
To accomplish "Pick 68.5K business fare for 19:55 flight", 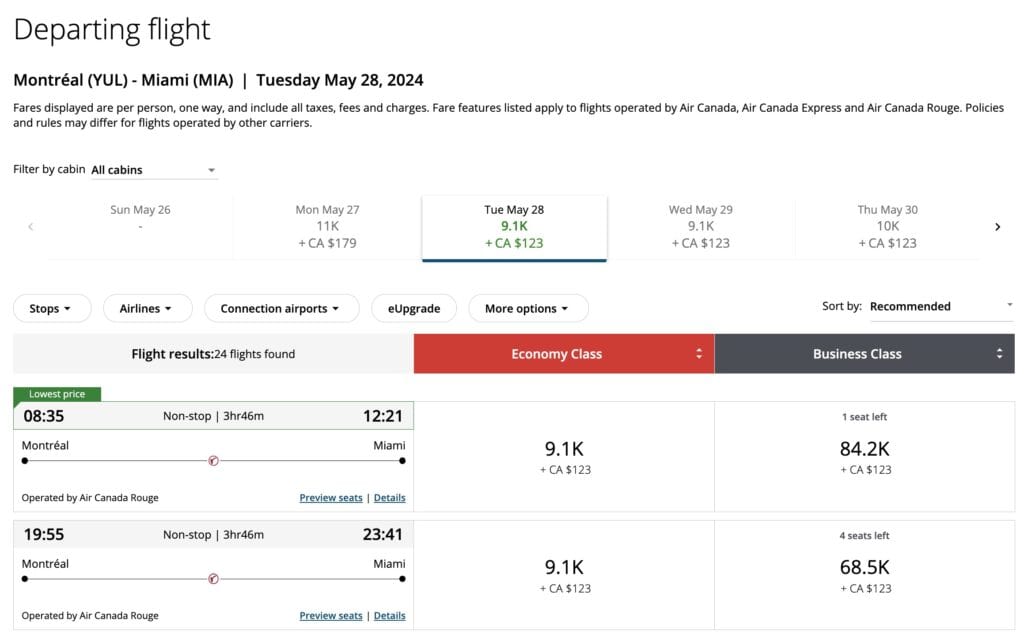I will pos(864,575).
